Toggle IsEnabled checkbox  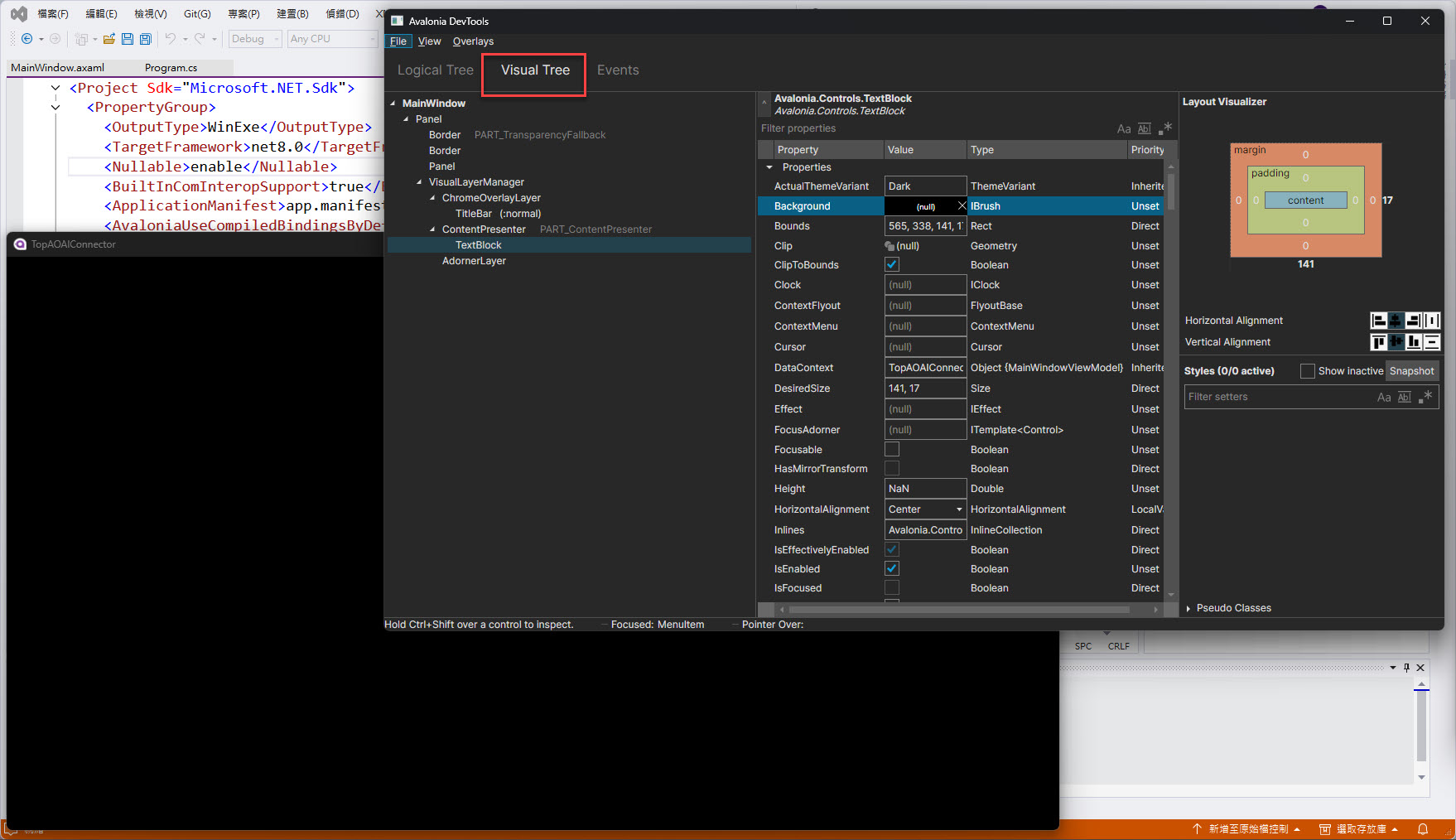point(892,568)
